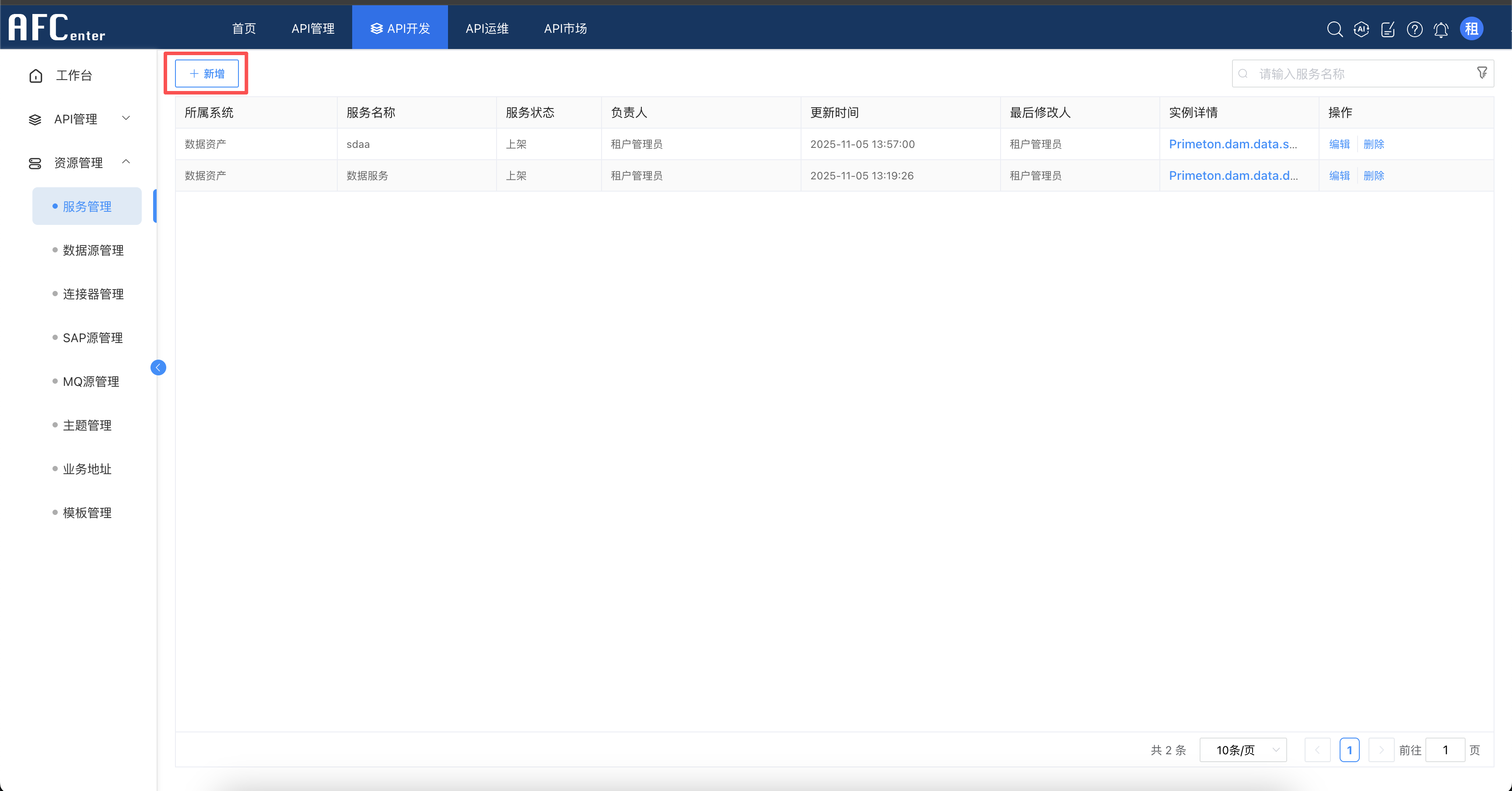This screenshot has width=1512, height=791.
Task: Click 删除 for the 数据服务 row
Action: coord(1373,175)
